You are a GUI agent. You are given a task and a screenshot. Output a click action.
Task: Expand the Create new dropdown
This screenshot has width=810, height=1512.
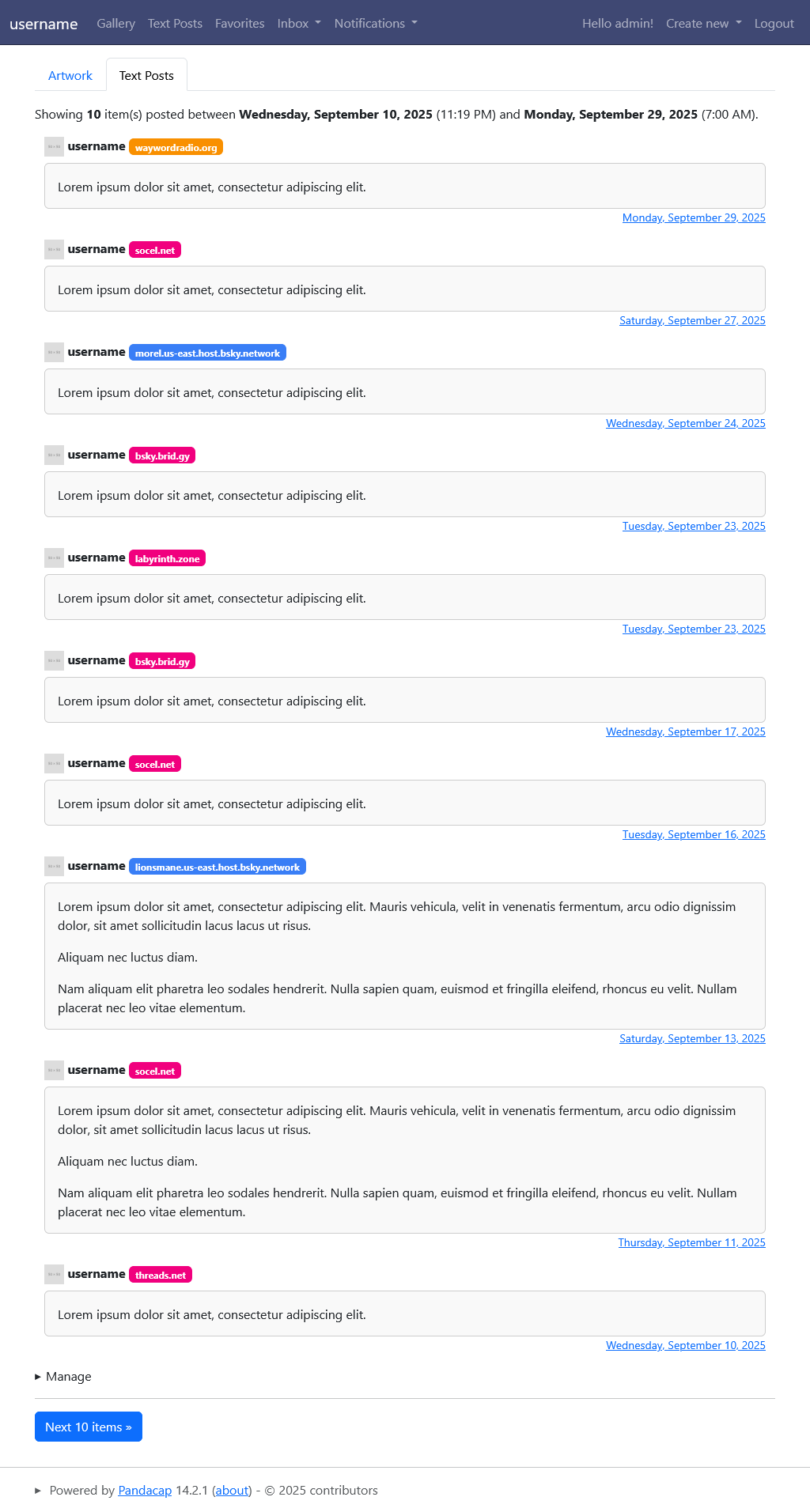(703, 24)
